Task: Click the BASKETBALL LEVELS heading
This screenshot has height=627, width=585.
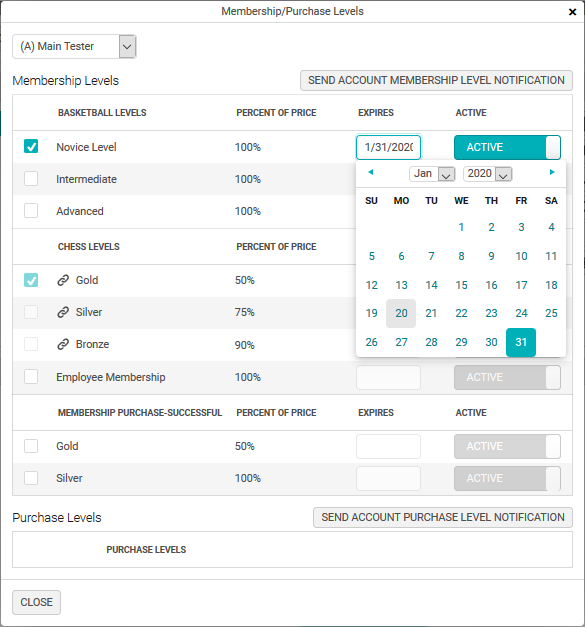Action: pyautogui.click(x=102, y=113)
